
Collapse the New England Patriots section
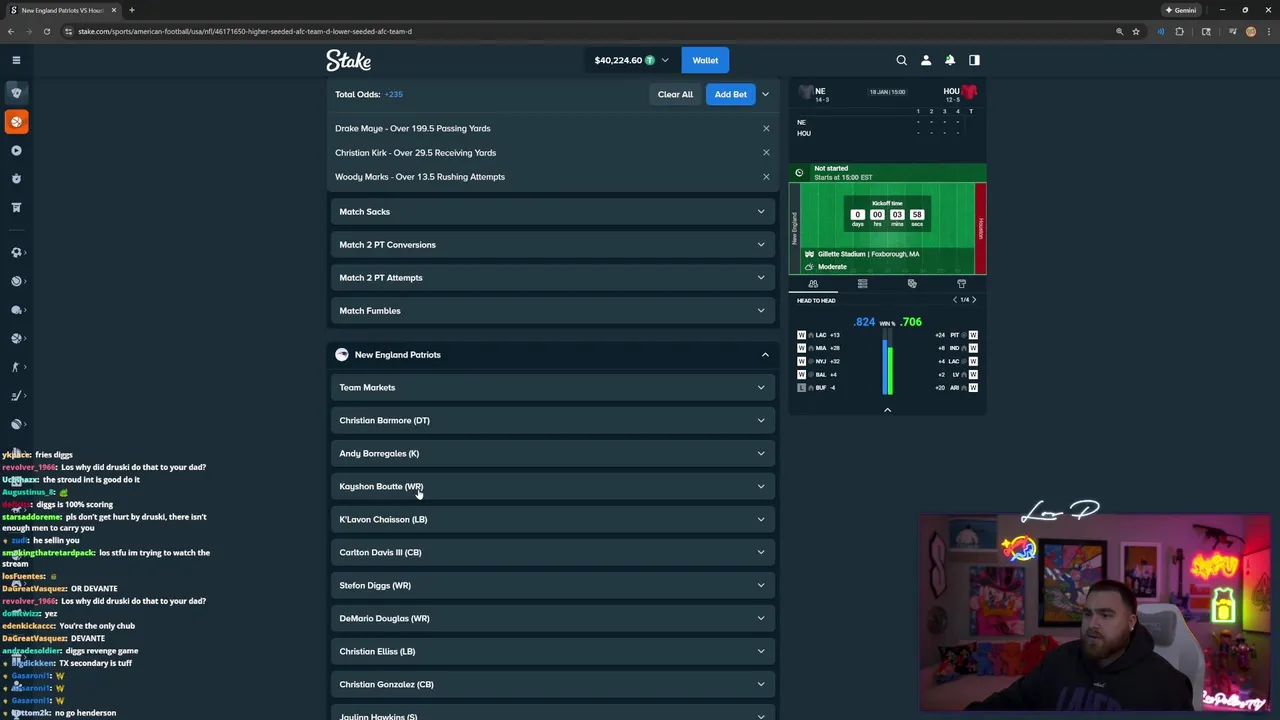[553, 354]
